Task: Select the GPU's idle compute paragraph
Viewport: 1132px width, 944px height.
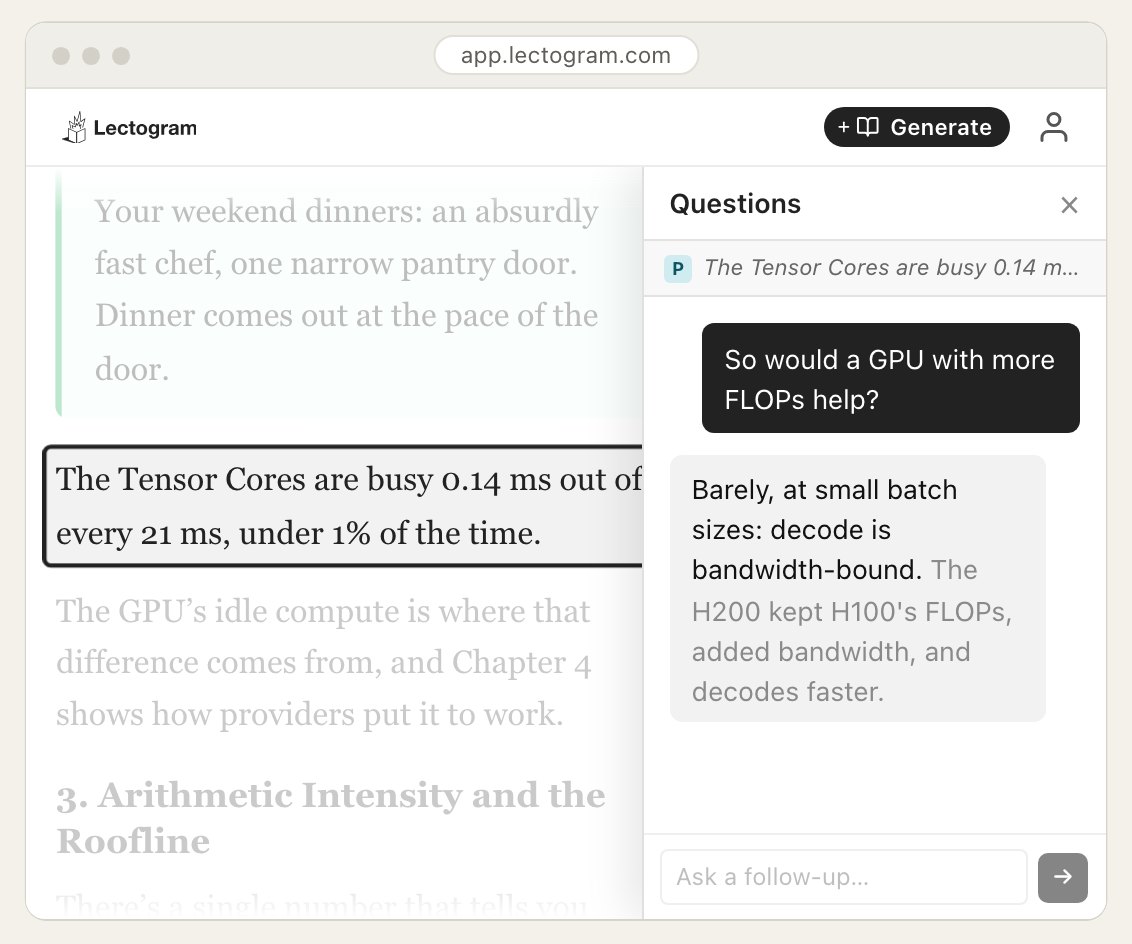Action: [x=323, y=663]
